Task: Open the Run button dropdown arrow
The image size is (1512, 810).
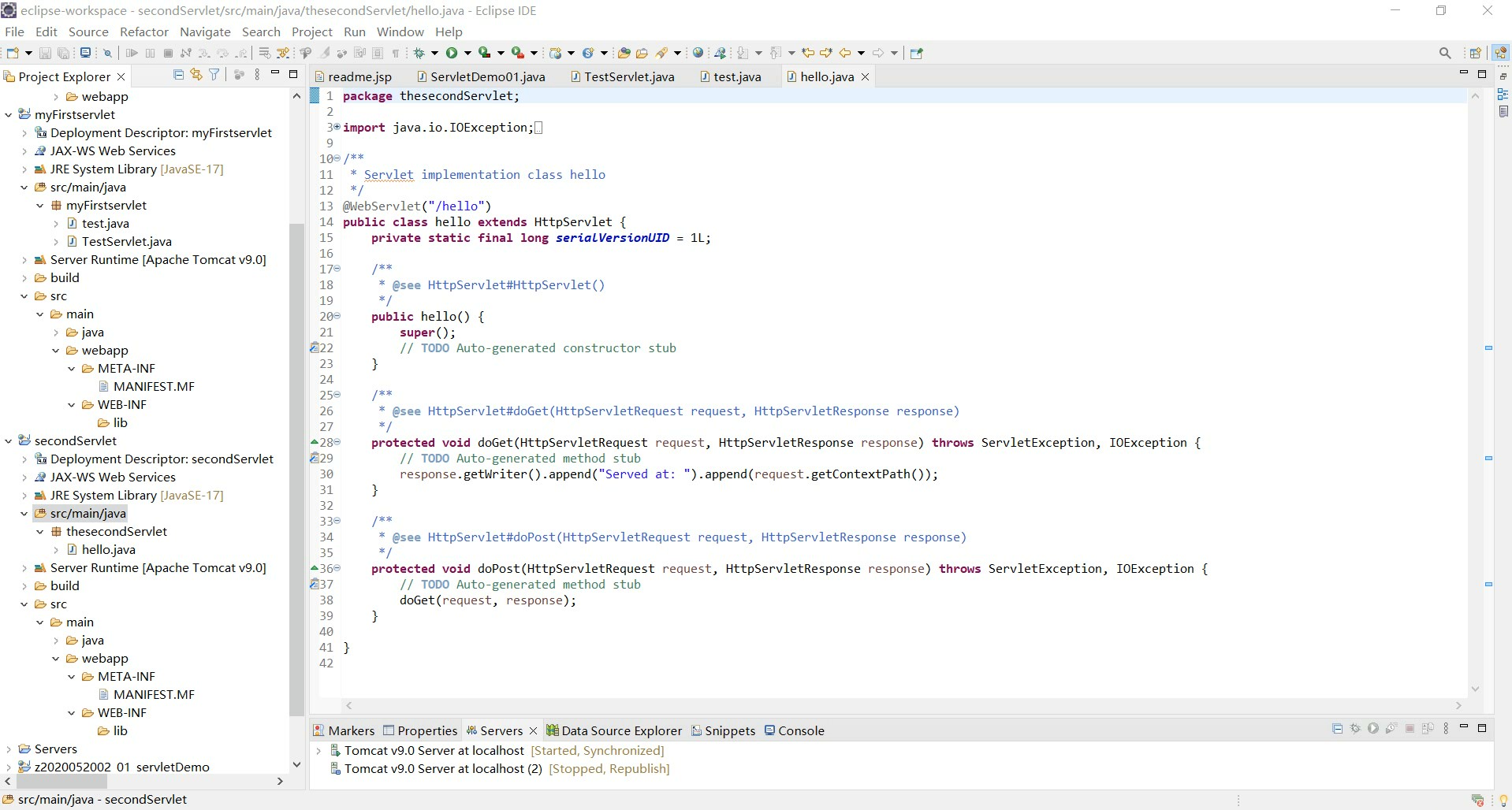Action: (x=467, y=54)
